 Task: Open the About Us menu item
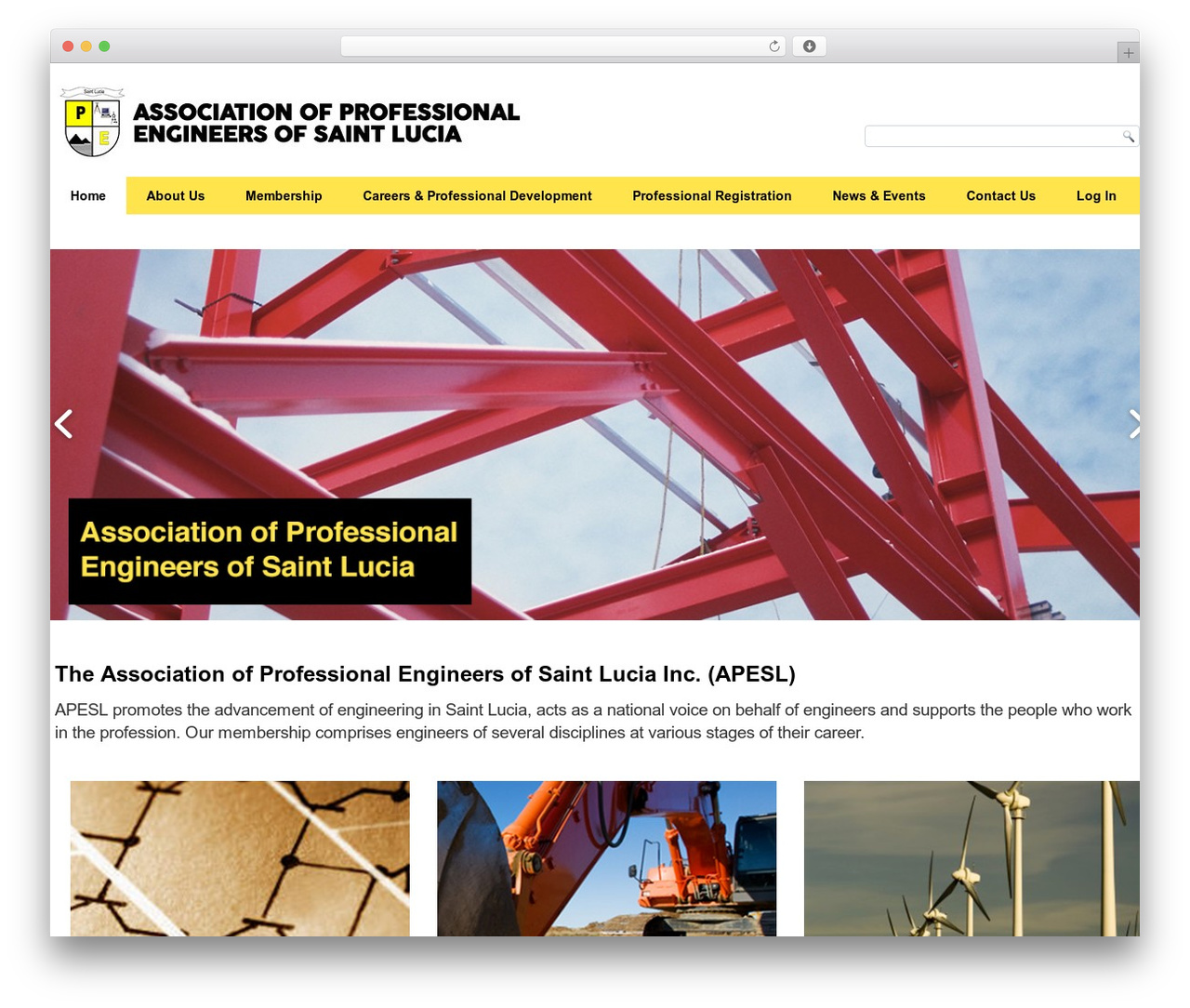pyautogui.click(x=176, y=196)
